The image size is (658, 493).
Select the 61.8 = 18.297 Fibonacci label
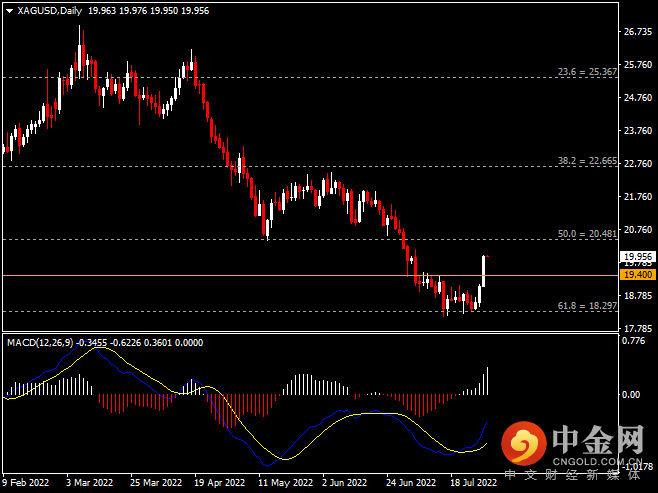587,306
